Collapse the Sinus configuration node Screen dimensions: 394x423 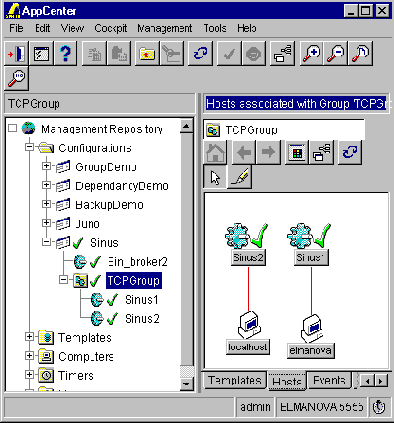[46, 242]
